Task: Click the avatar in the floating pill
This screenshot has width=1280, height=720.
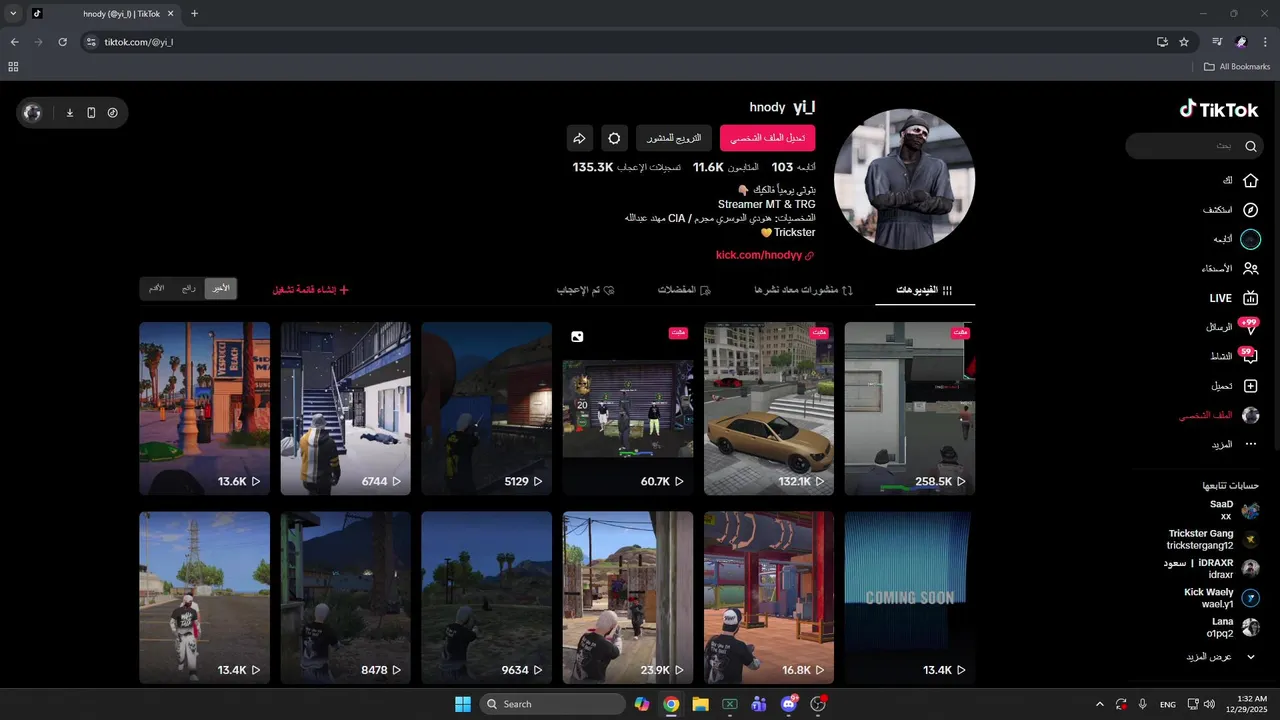Action: [x=32, y=113]
